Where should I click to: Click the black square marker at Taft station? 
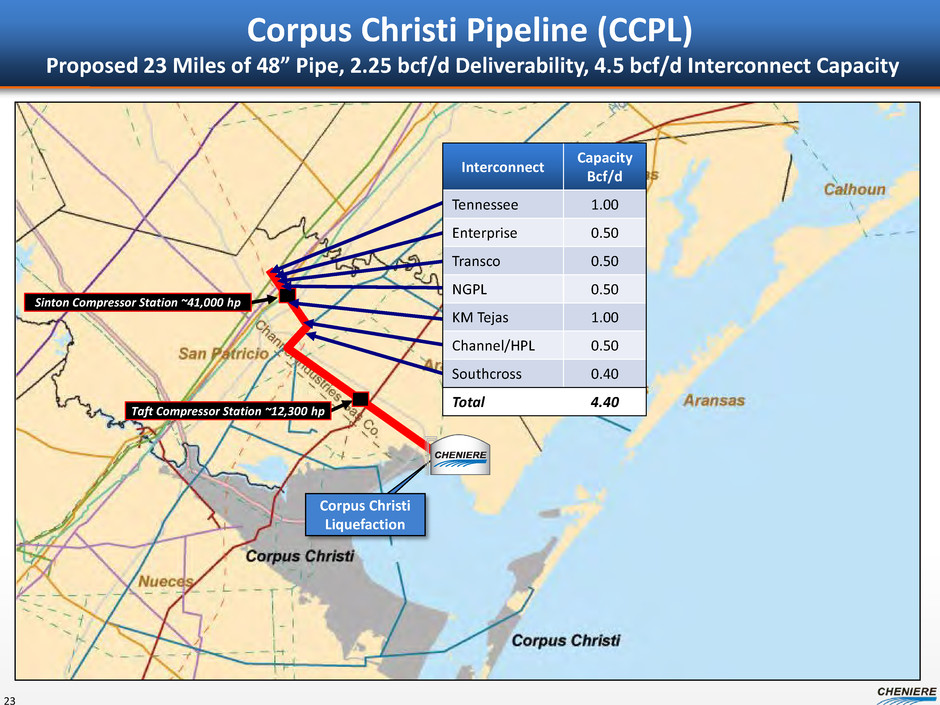[361, 399]
